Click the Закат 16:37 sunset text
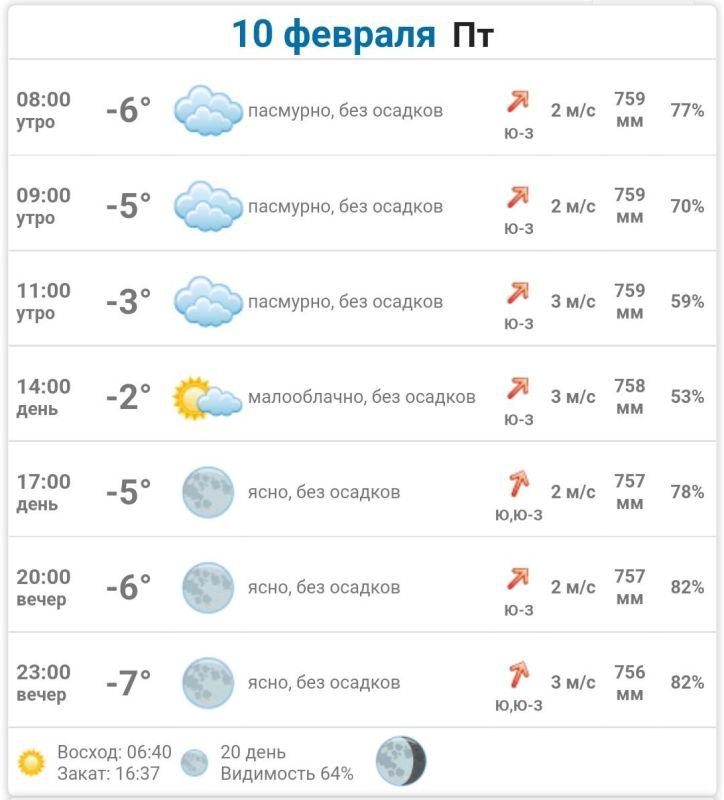Viewport: 724px width, 800px height. (110, 773)
